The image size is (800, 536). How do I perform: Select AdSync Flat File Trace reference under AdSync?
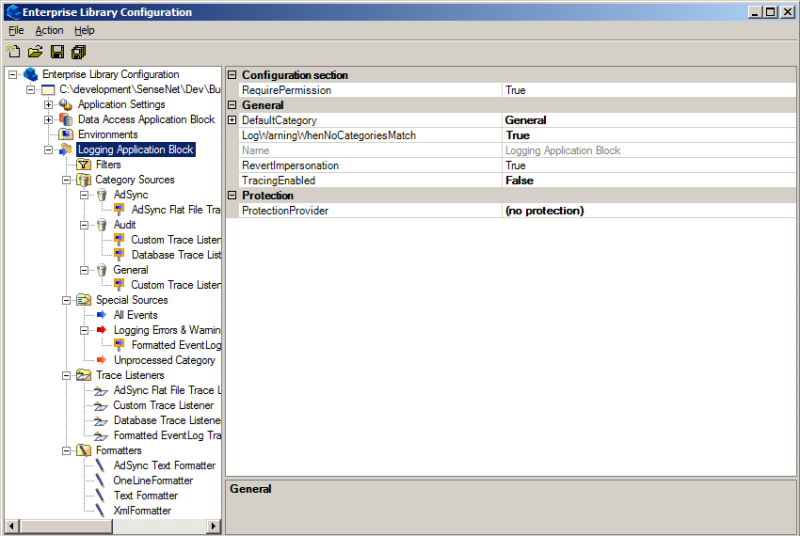[x=176, y=210]
